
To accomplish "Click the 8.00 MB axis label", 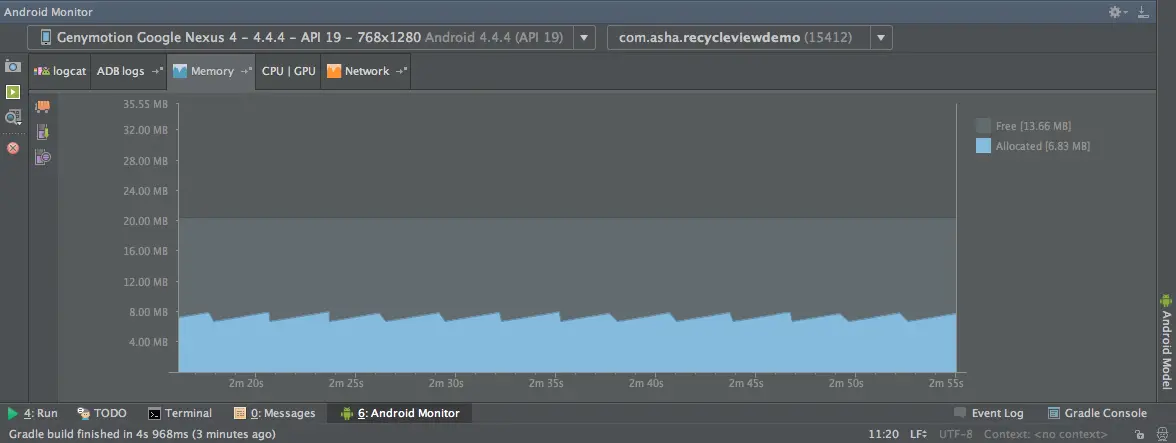I will (149, 312).
